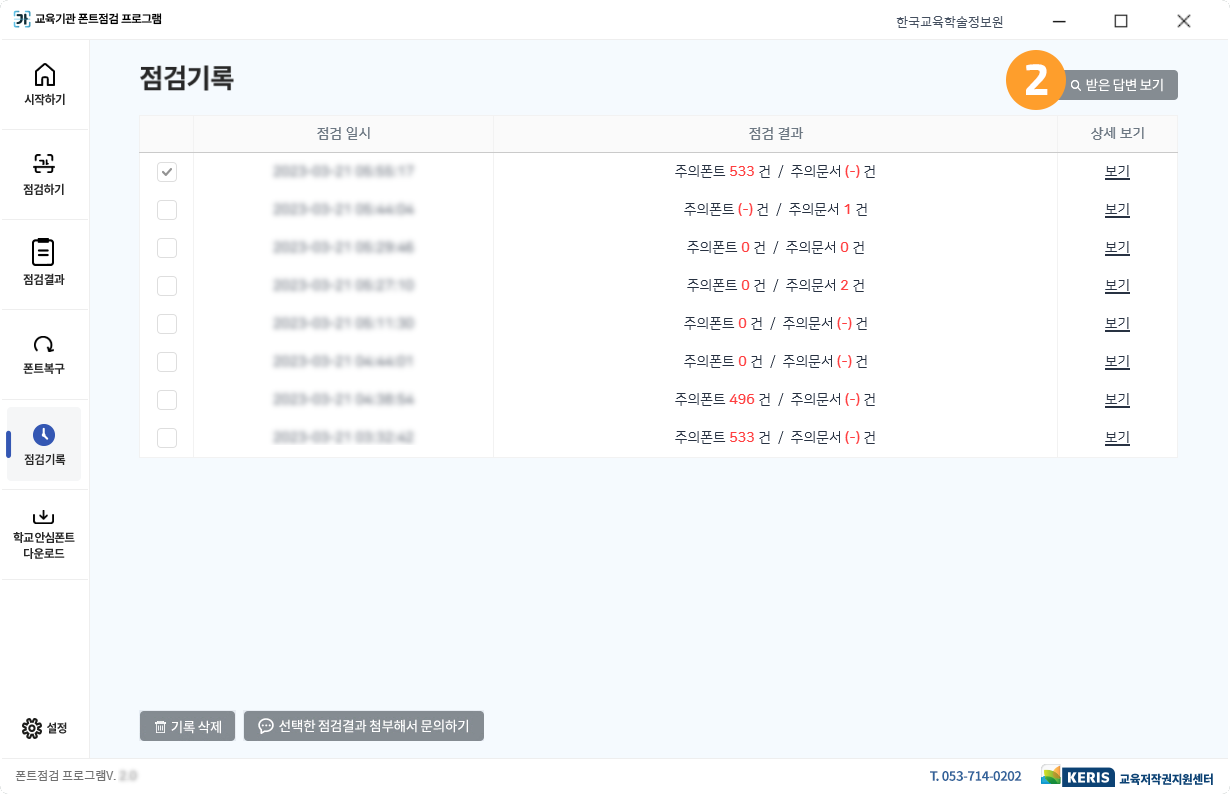
Task: Uncheck the first record with 533 주의폰트
Action: 167,172
